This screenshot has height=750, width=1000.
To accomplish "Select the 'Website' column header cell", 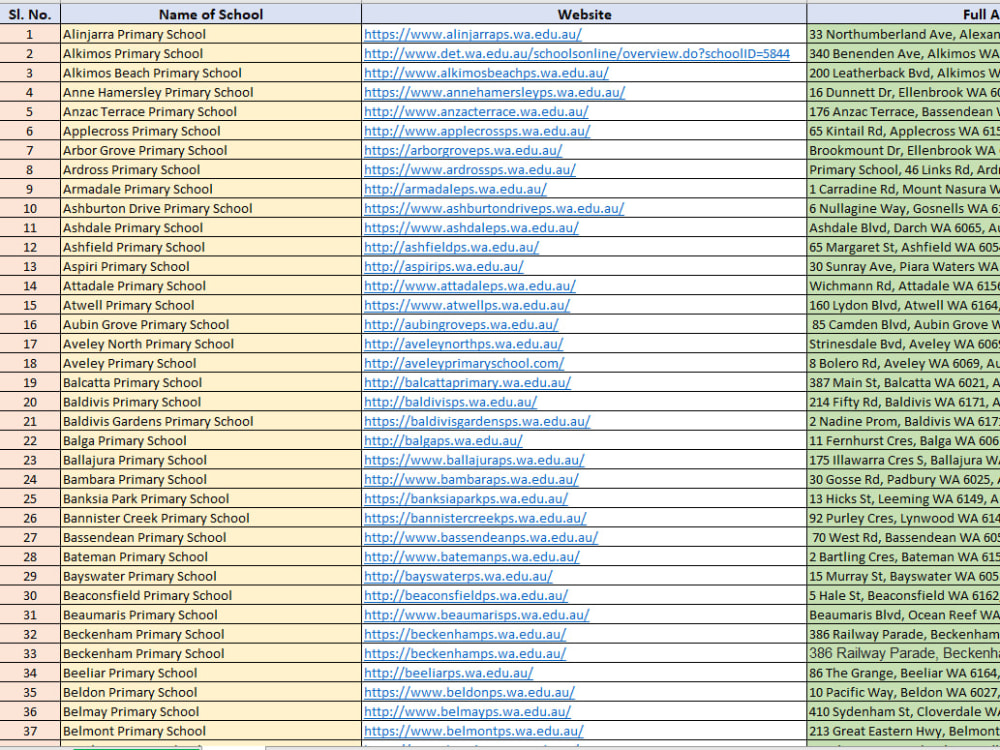I will tap(584, 14).
